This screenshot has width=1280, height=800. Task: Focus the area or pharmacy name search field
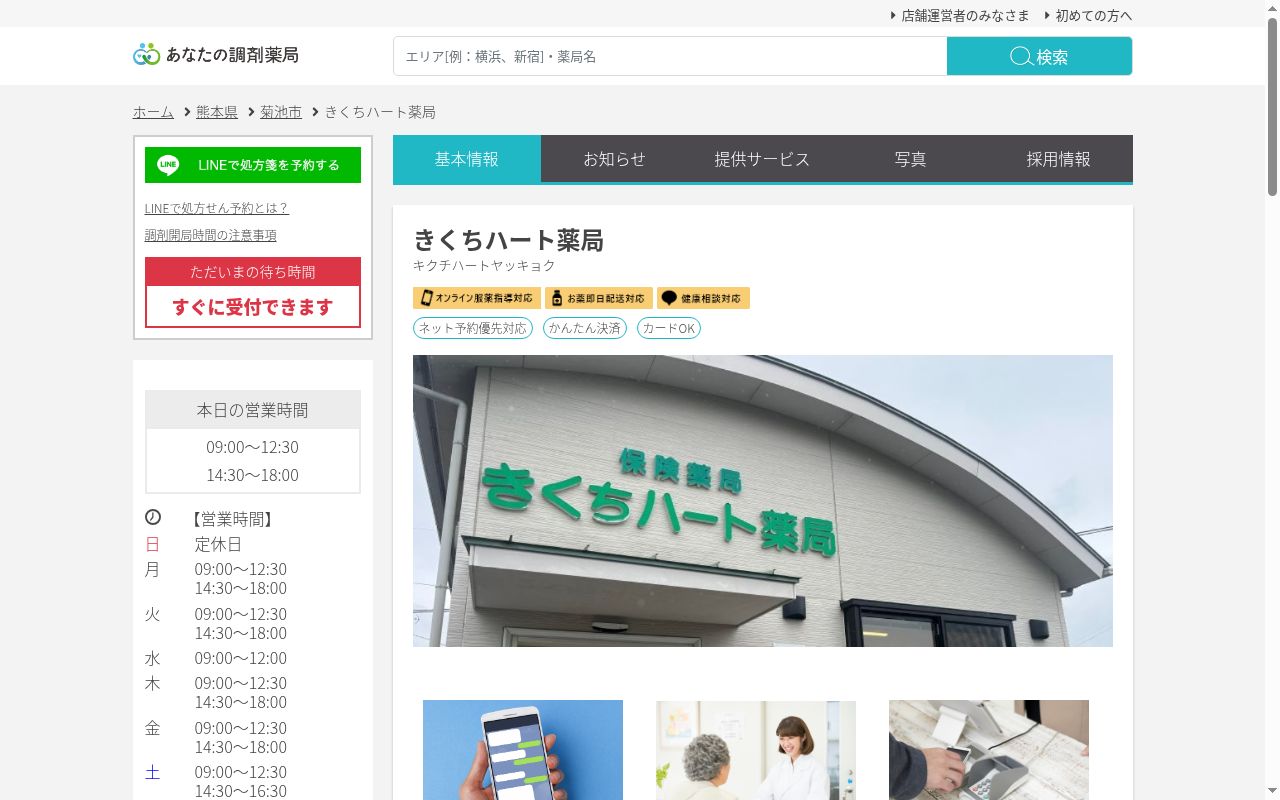pyautogui.click(x=670, y=56)
